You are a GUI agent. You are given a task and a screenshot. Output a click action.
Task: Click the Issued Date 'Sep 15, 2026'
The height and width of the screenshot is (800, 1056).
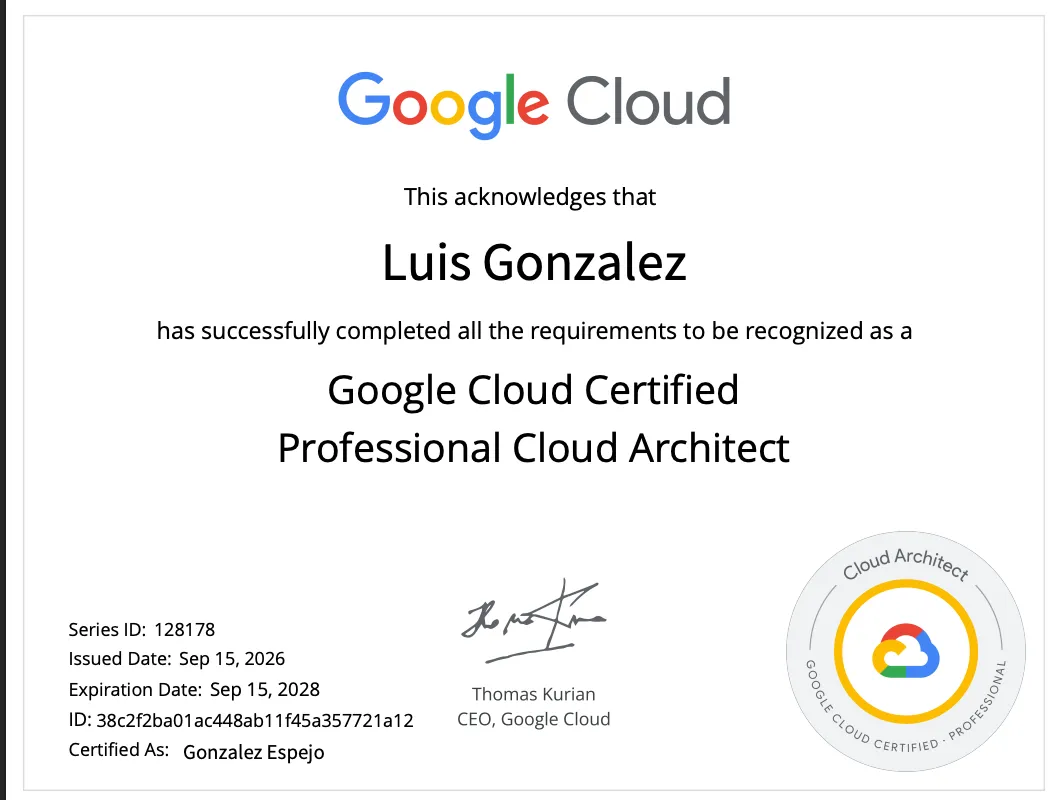pyautogui.click(x=232, y=659)
